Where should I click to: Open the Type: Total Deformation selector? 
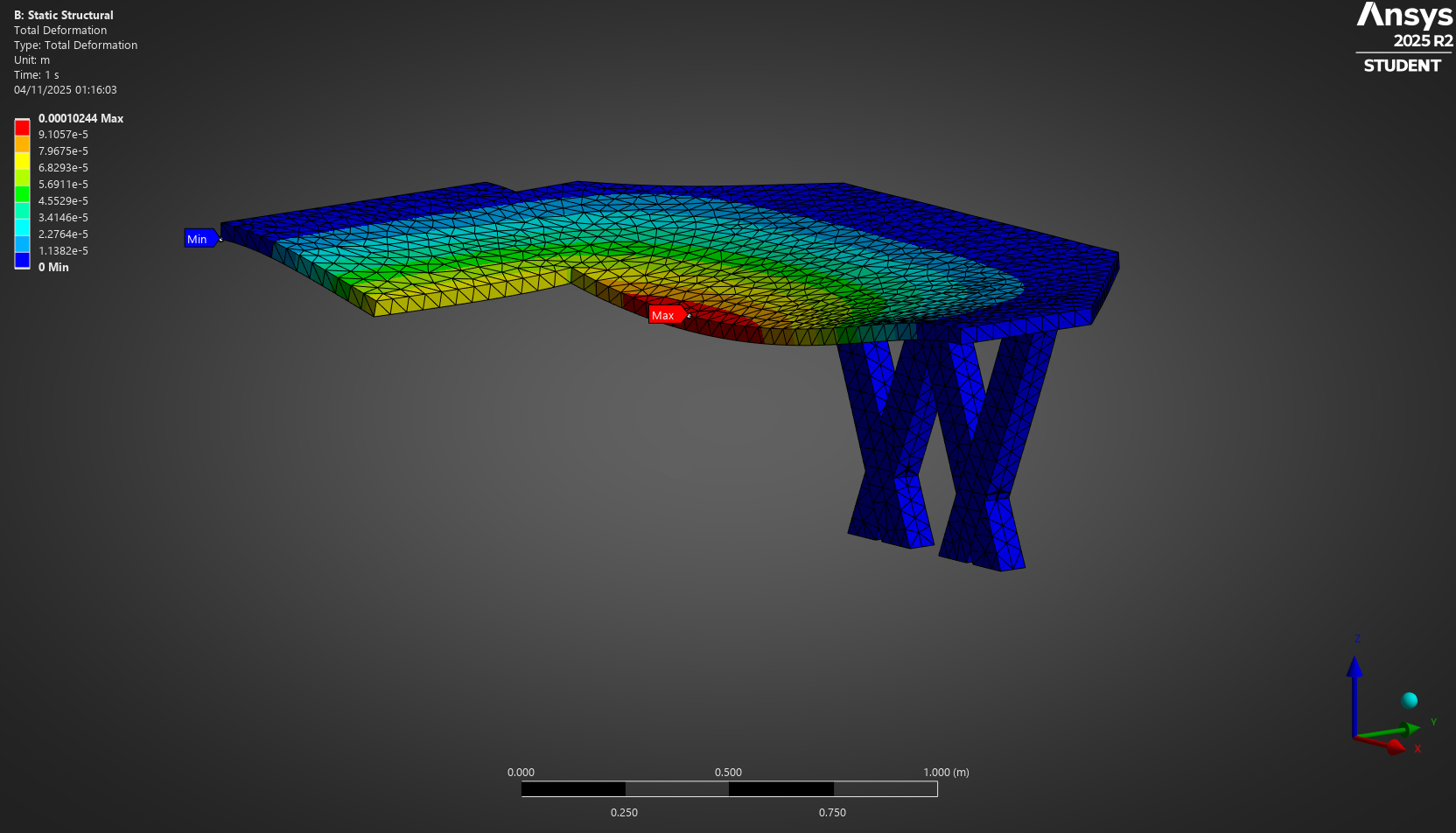click(x=75, y=45)
